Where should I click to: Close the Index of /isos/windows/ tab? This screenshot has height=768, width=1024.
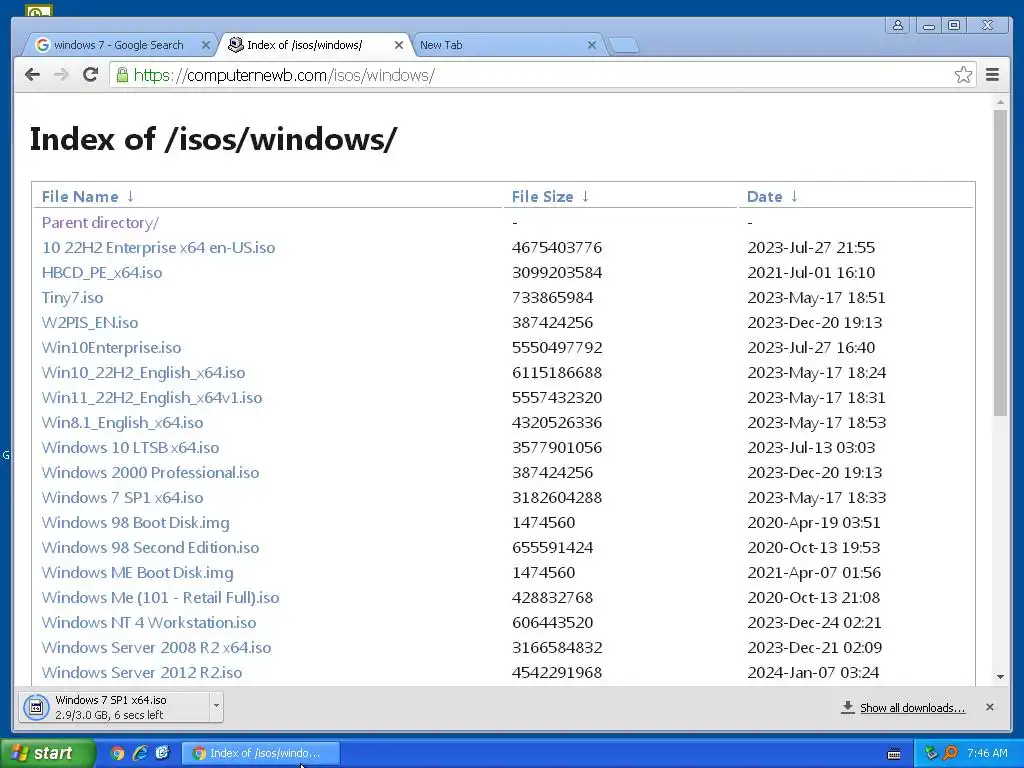(398, 45)
